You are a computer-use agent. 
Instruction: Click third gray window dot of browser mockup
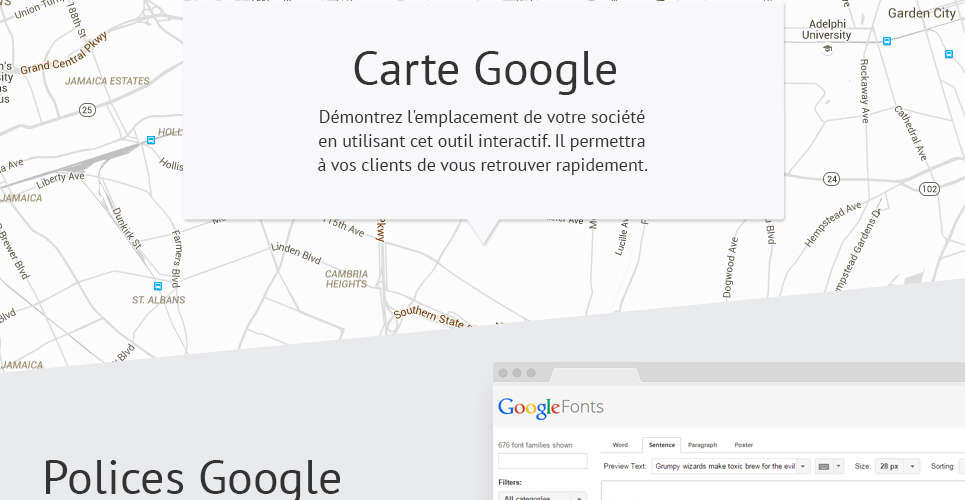pos(531,373)
